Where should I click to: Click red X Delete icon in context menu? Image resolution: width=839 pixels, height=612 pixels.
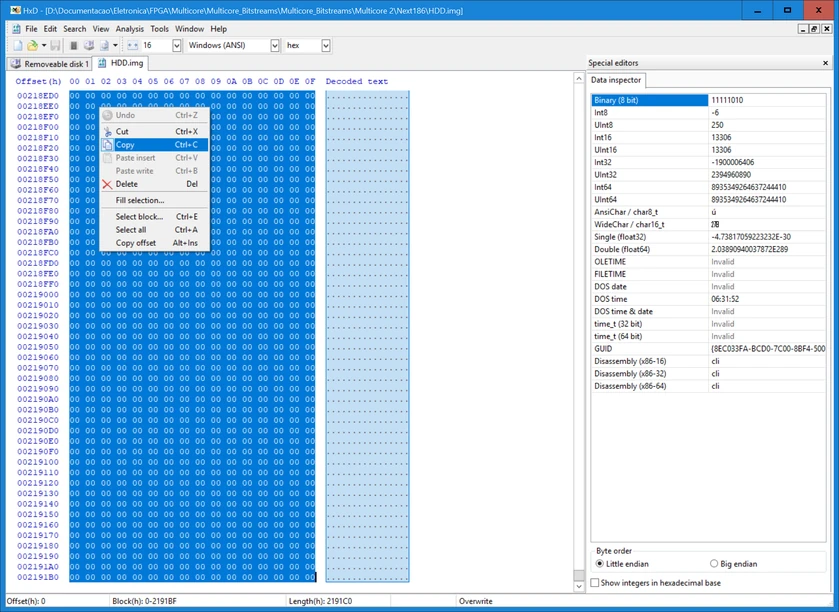click(107, 184)
